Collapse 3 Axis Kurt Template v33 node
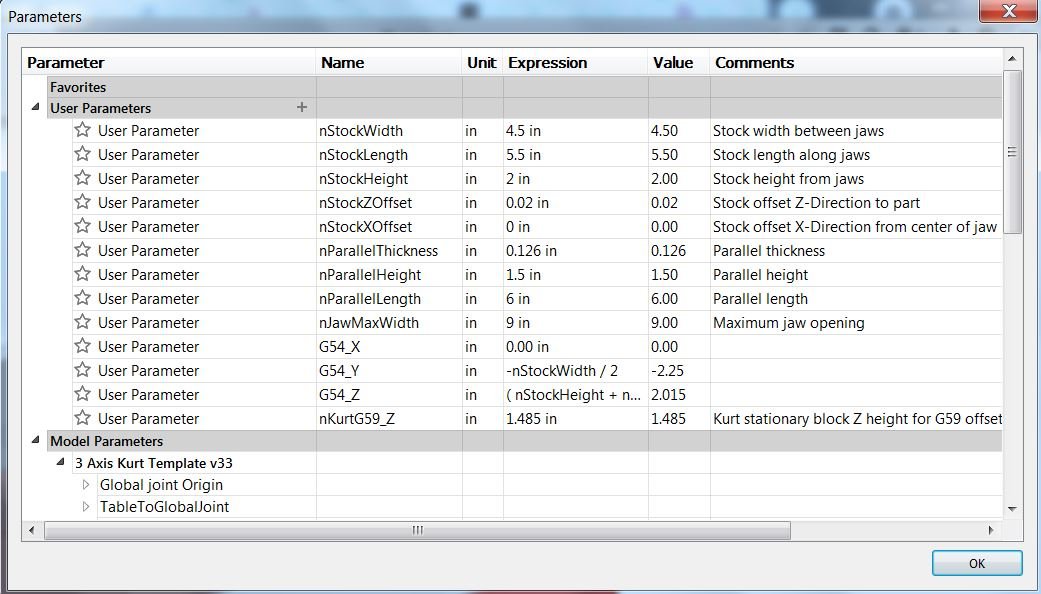The width and height of the screenshot is (1041, 594). (60, 462)
